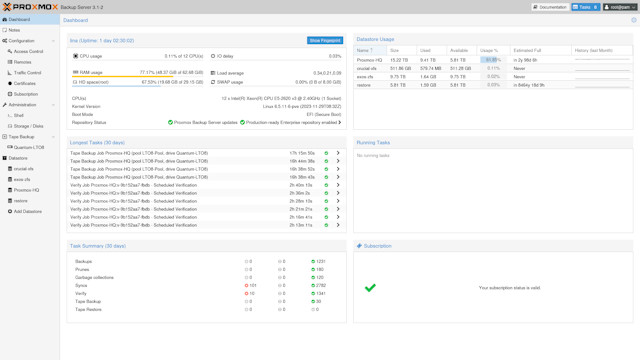
Task: Open details arrow of first Tape Backup Job
Action: coord(338,153)
